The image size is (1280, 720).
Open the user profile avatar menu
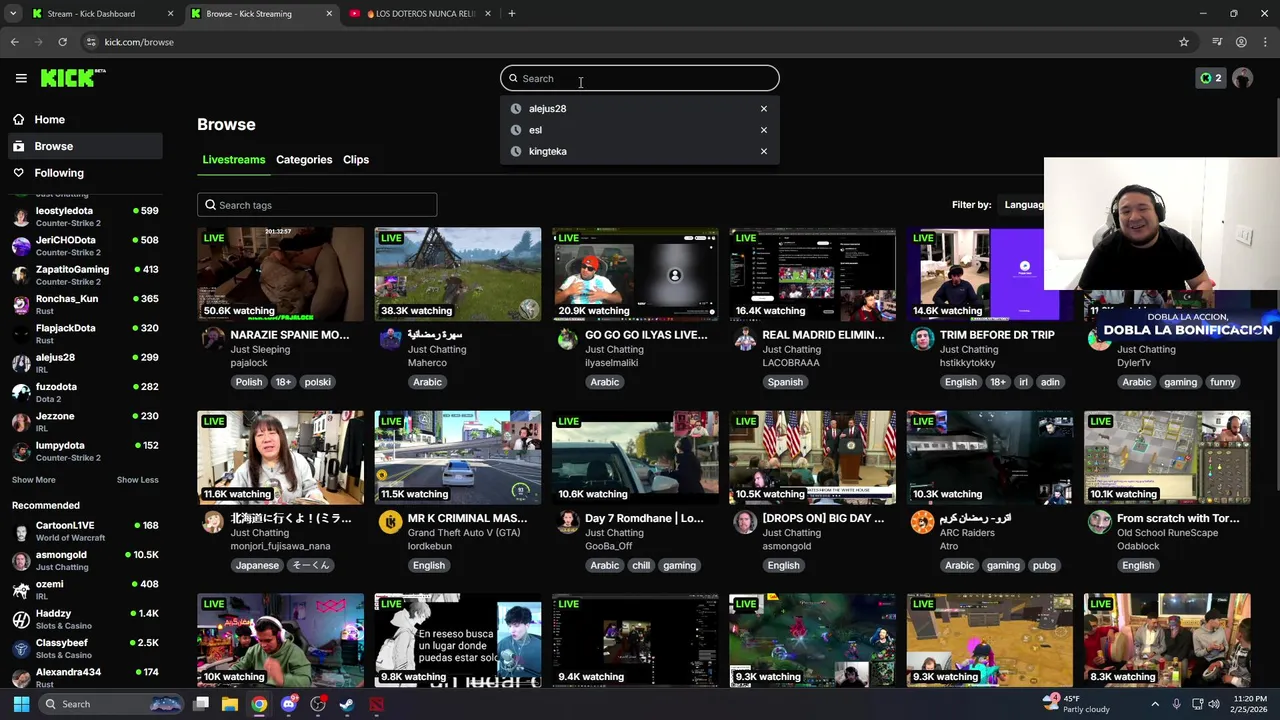click(x=1243, y=78)
